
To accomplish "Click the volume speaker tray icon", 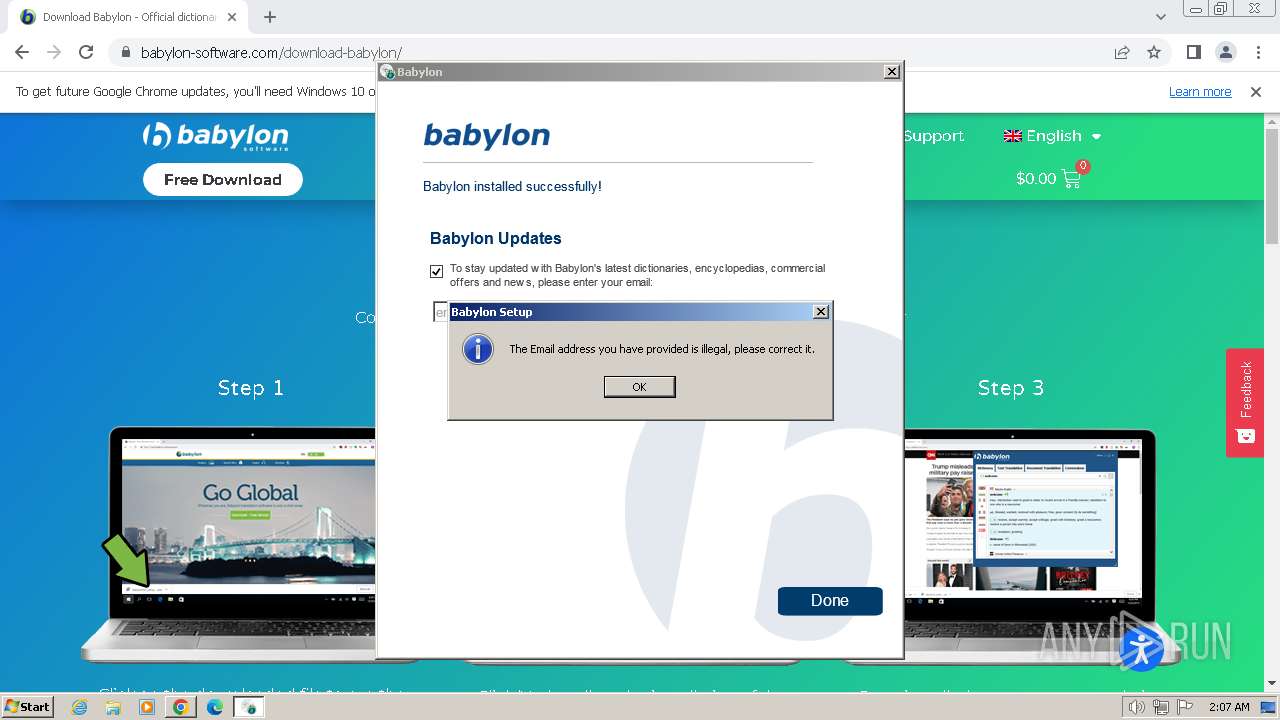I will click(x=1137, y=707).
